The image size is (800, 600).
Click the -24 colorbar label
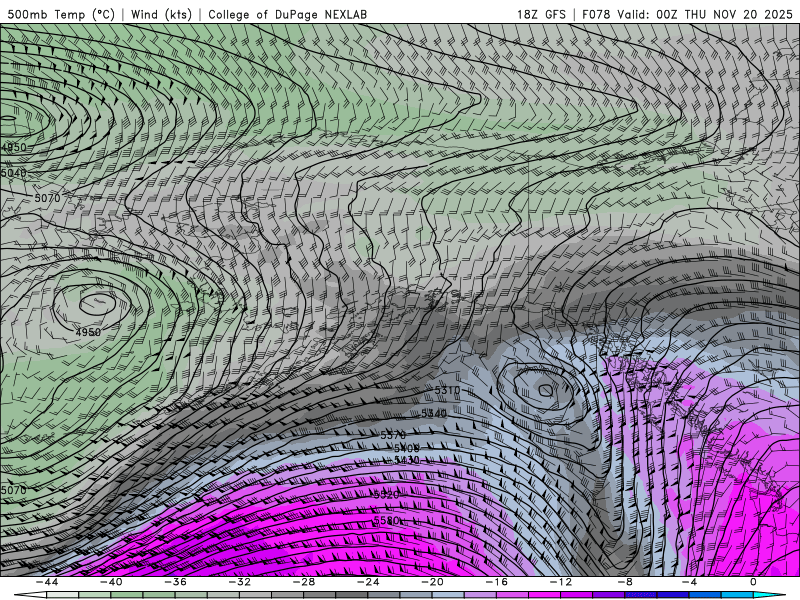(x=368, y=582)
